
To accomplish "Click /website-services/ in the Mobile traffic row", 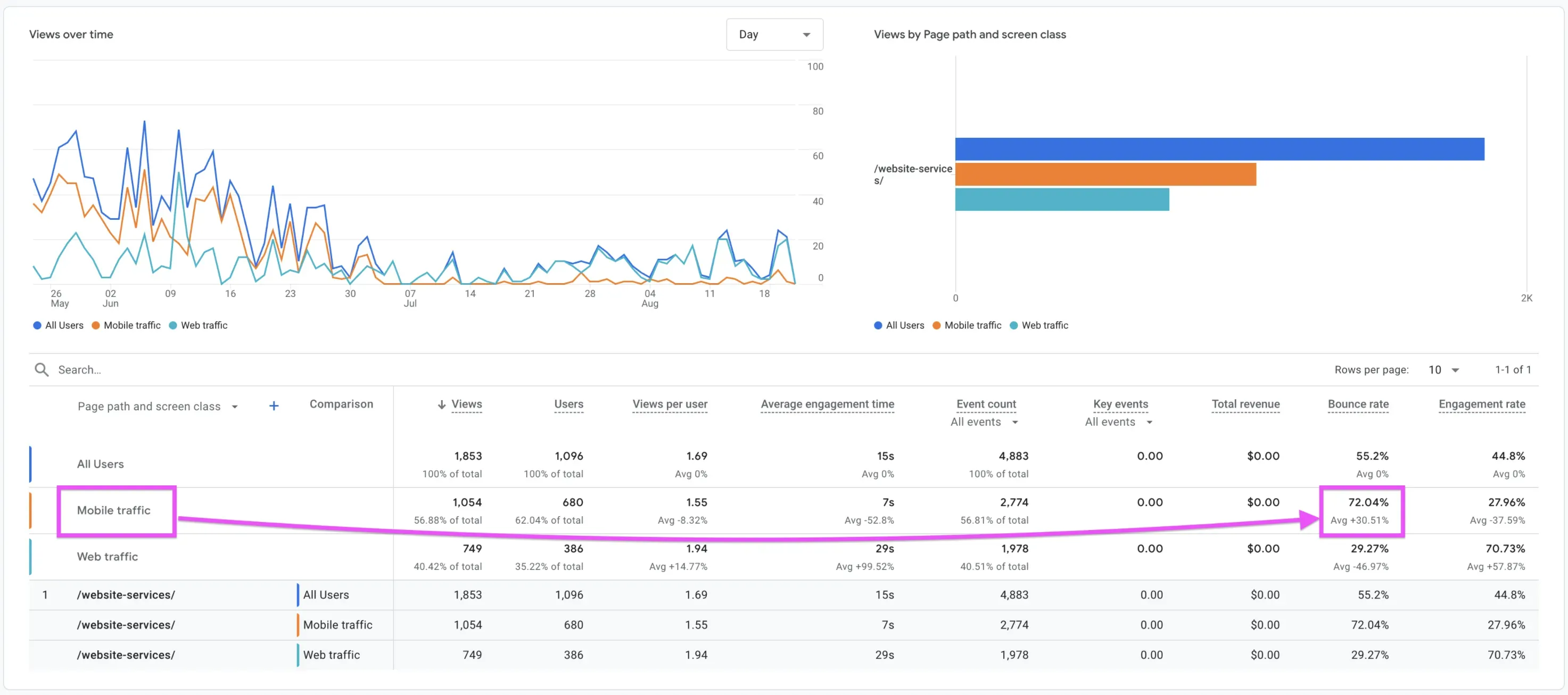I will (126, 624).
